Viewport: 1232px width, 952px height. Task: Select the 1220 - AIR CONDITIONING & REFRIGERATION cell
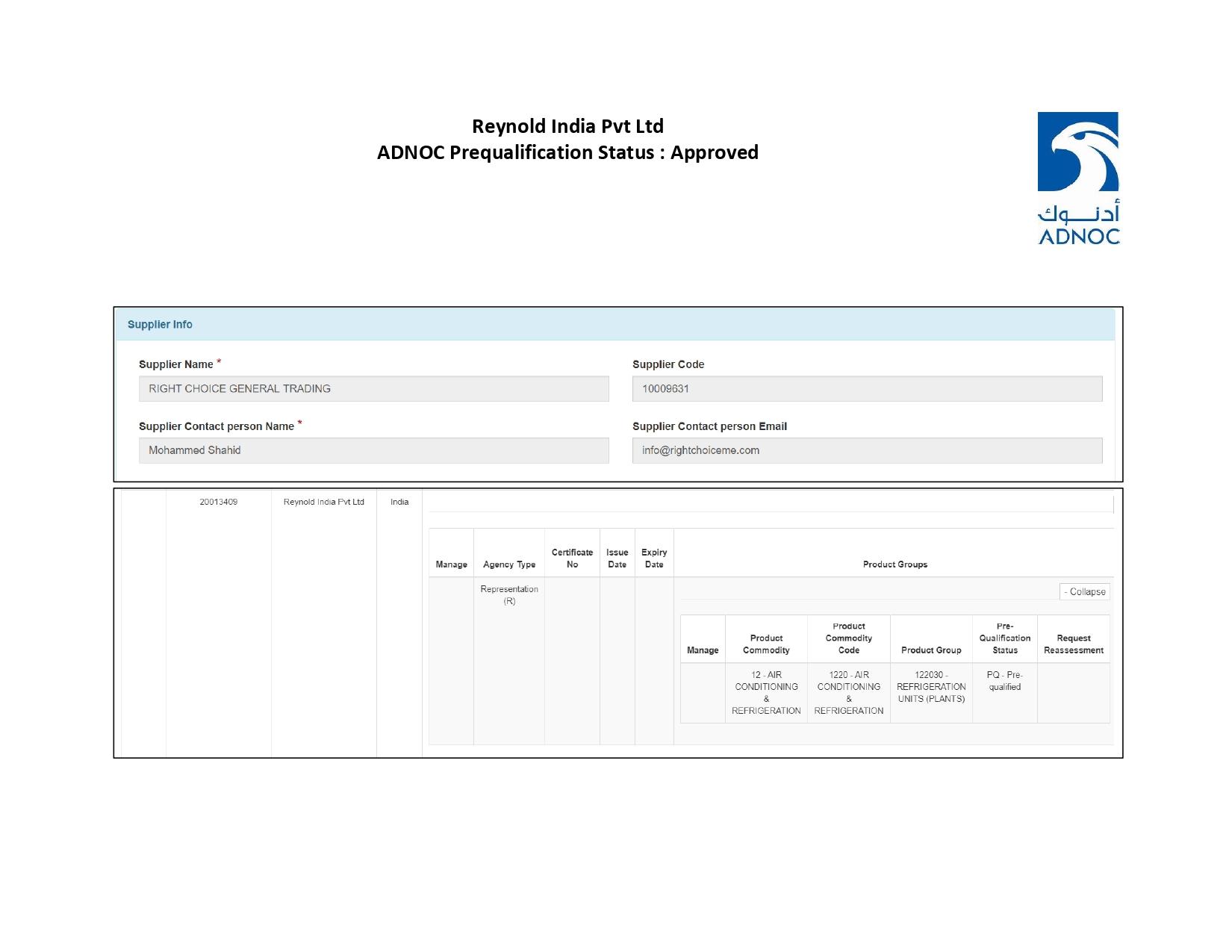point(849,693)
